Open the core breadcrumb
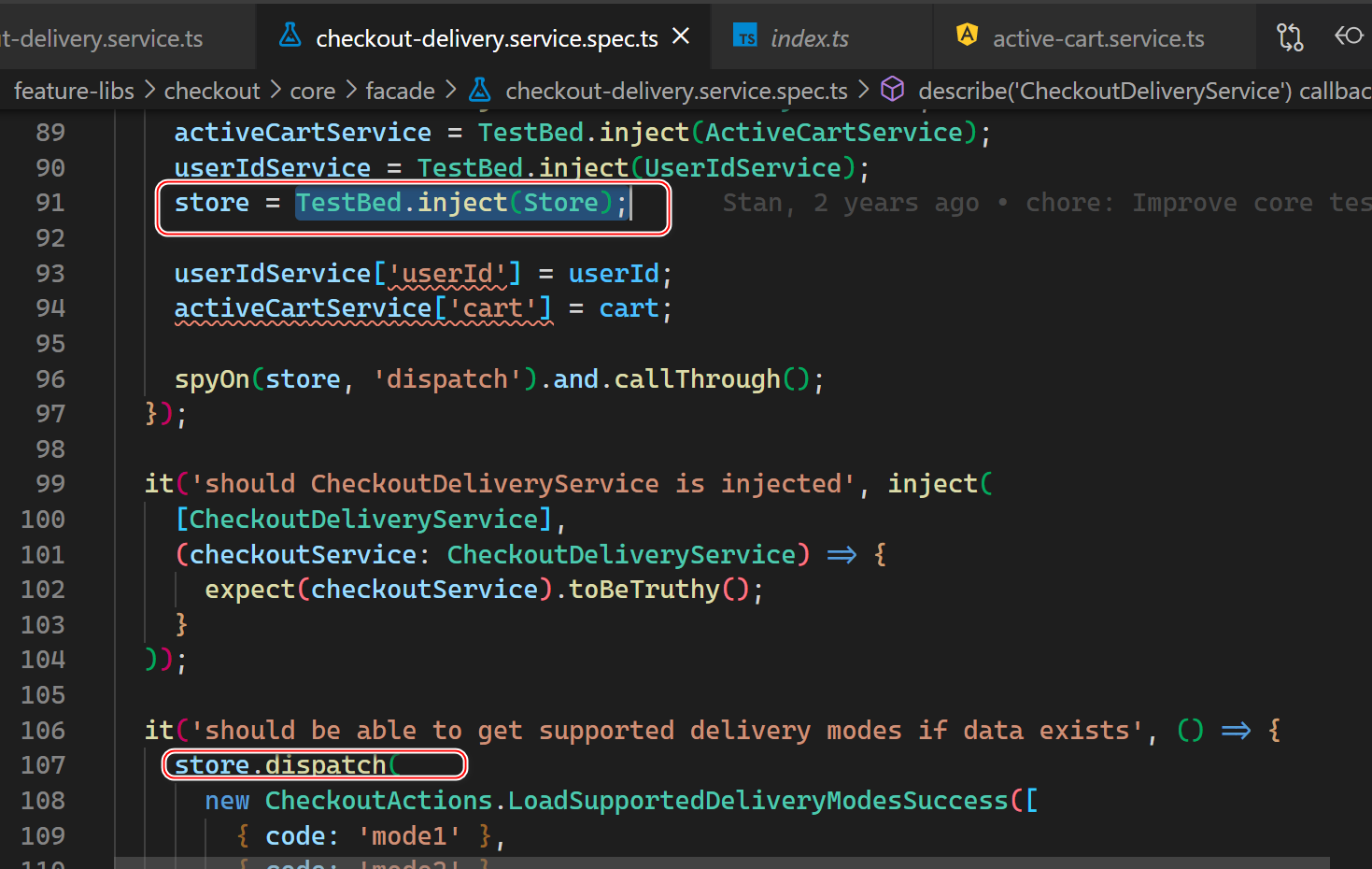 tap(313, 91)
